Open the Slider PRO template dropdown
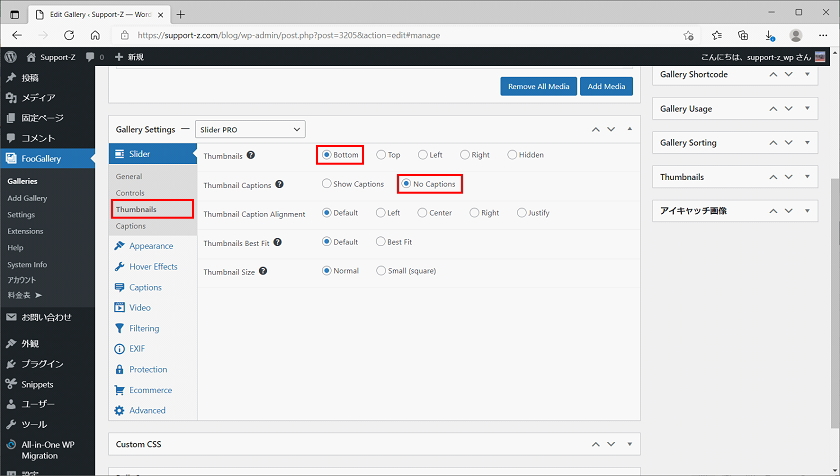Image resolution: width=840 pixels, height=476 pixels. click(x=249, y=129)
